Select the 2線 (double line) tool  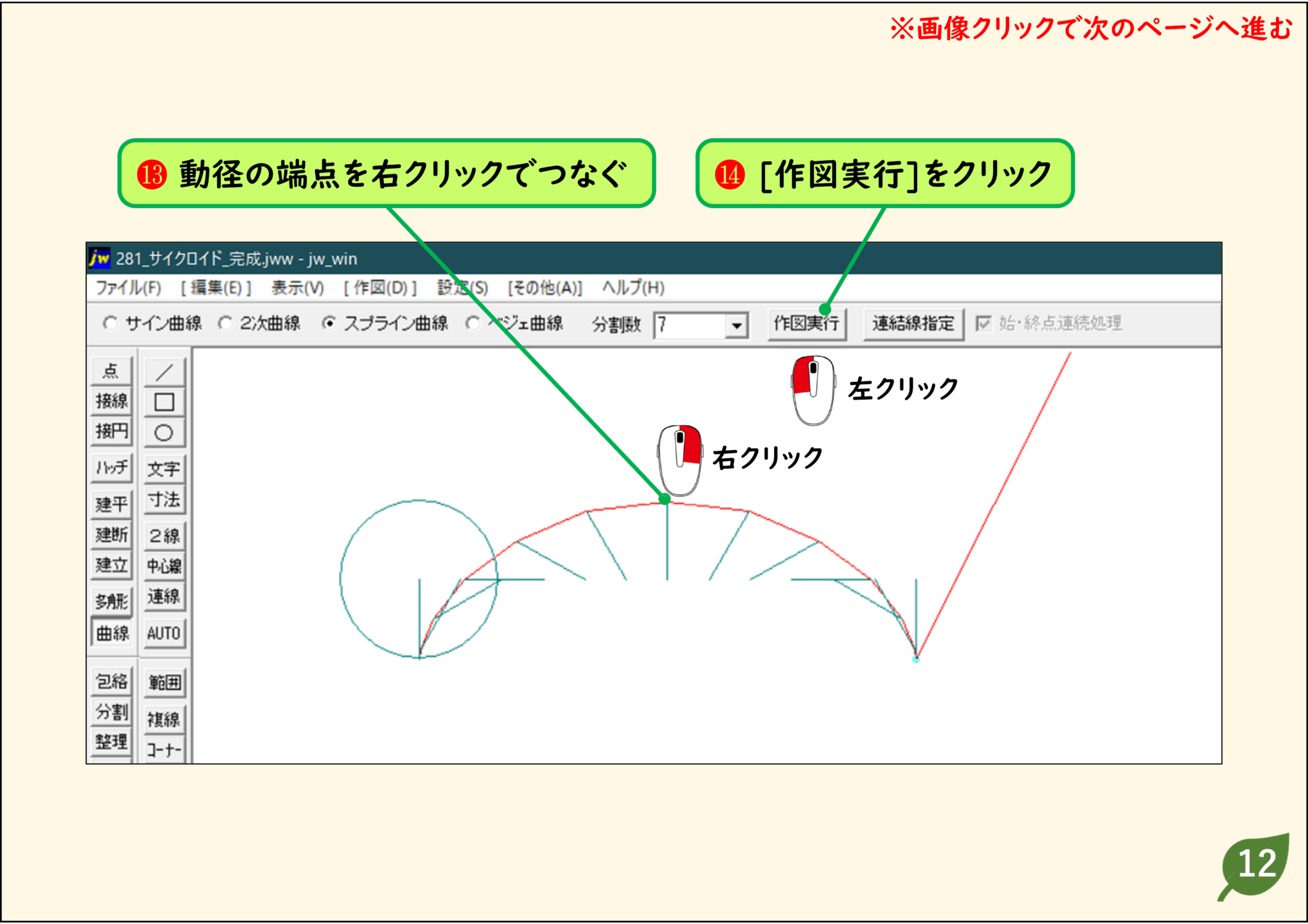tap(164, 535)
